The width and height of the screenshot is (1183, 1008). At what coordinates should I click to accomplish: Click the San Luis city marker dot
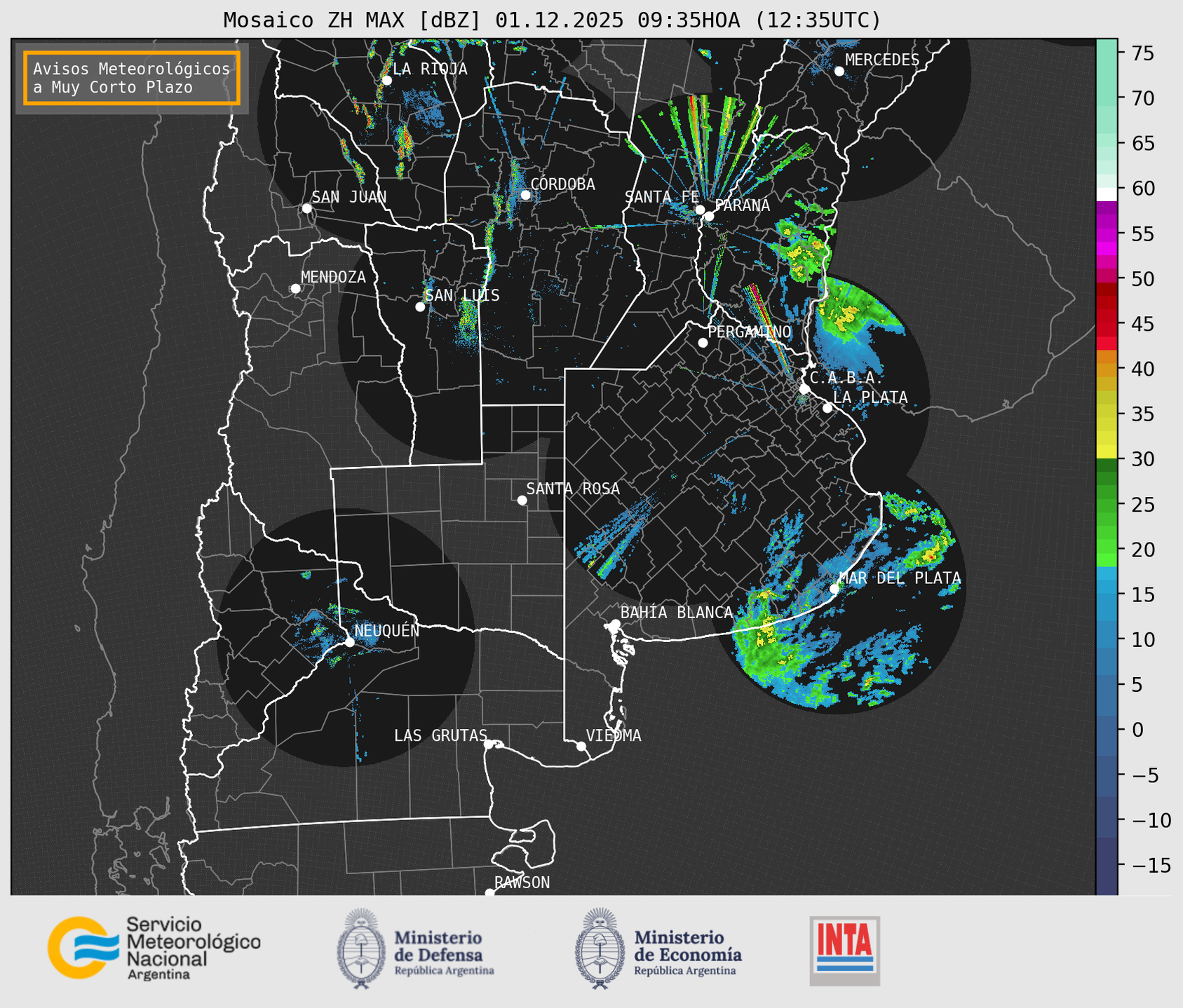click(420, 306)
